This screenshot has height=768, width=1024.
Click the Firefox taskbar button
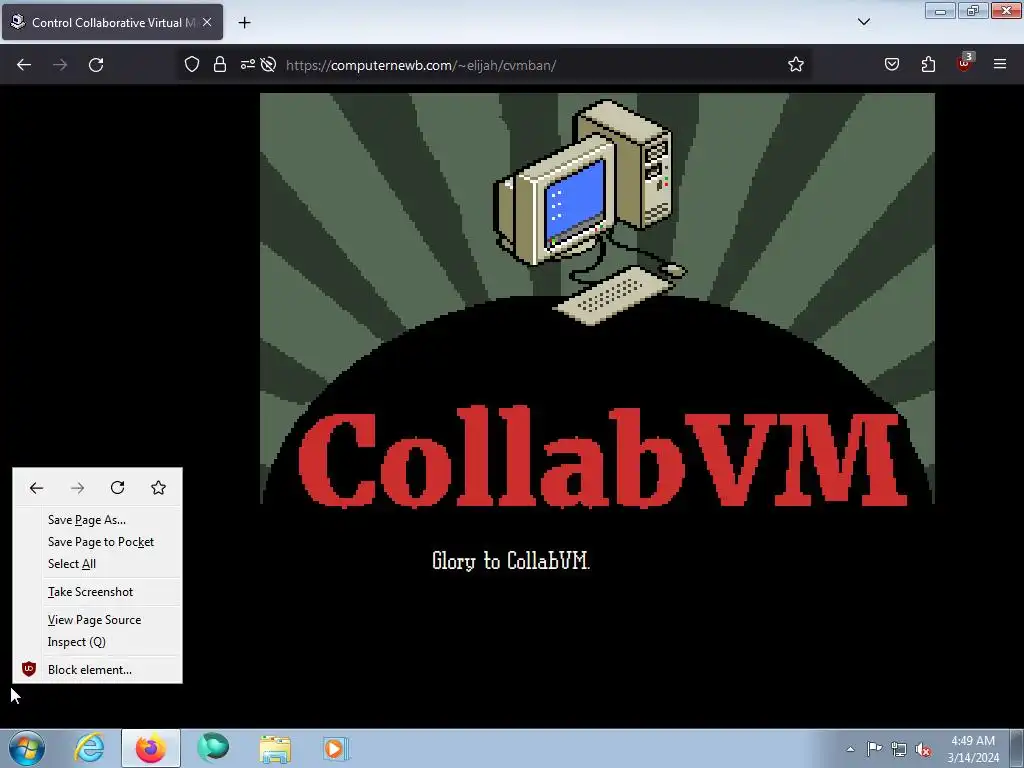point(151,748)
